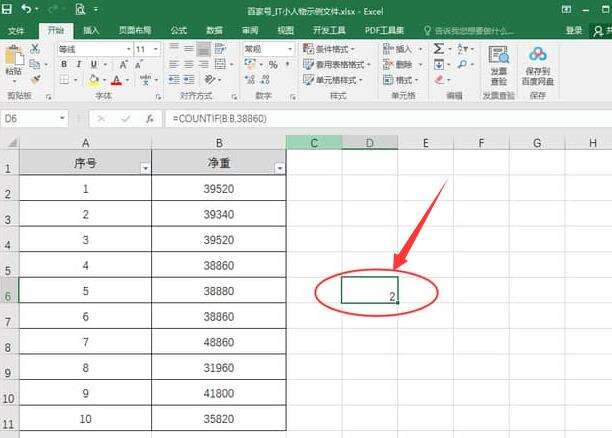Screen dimensions: 612x438
Task: Open the font size 11 dropdown
Action: click(156, 49)
